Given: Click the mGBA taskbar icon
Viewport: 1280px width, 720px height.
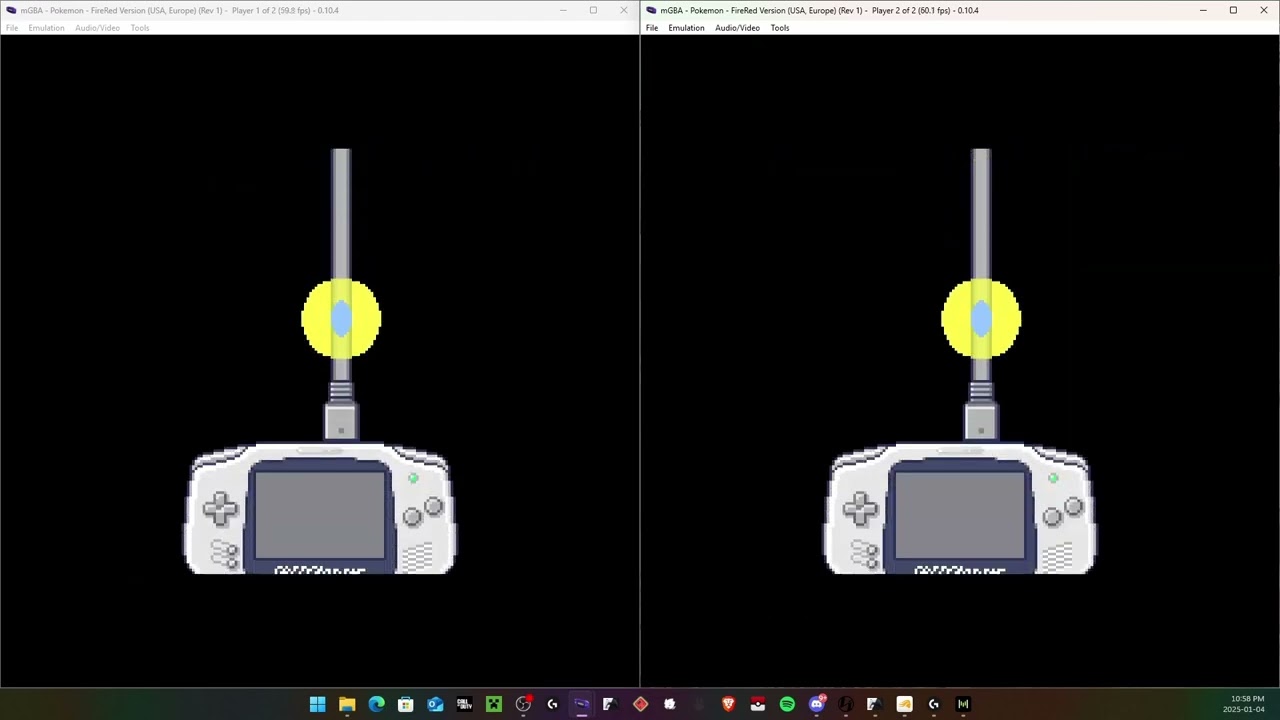Looking at the screenshot, I should (581, 704).
